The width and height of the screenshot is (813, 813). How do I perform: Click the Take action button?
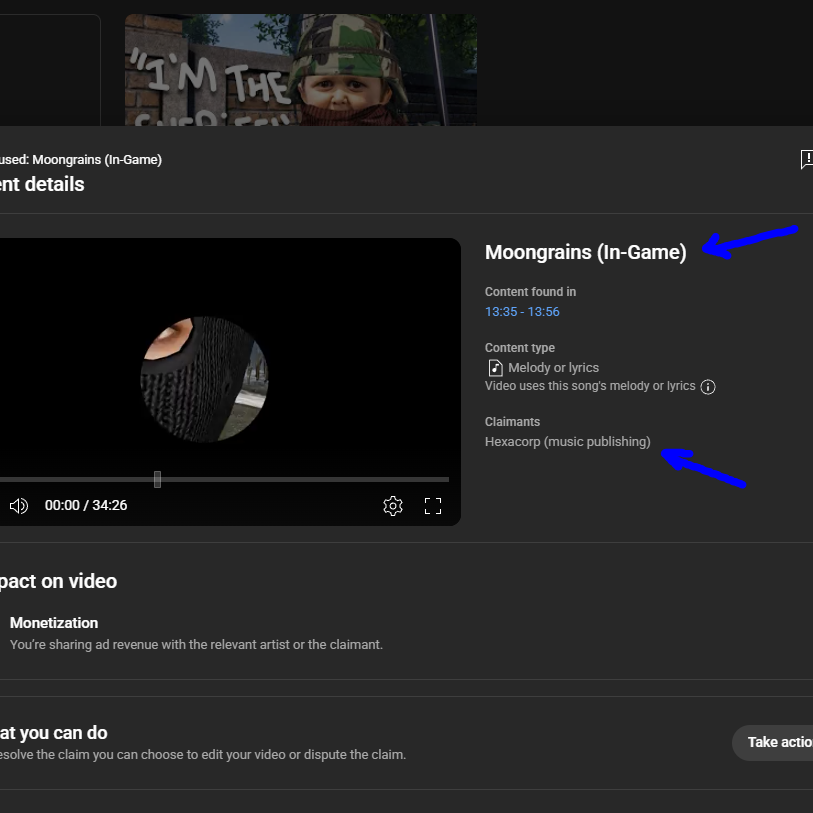(775, 742)
